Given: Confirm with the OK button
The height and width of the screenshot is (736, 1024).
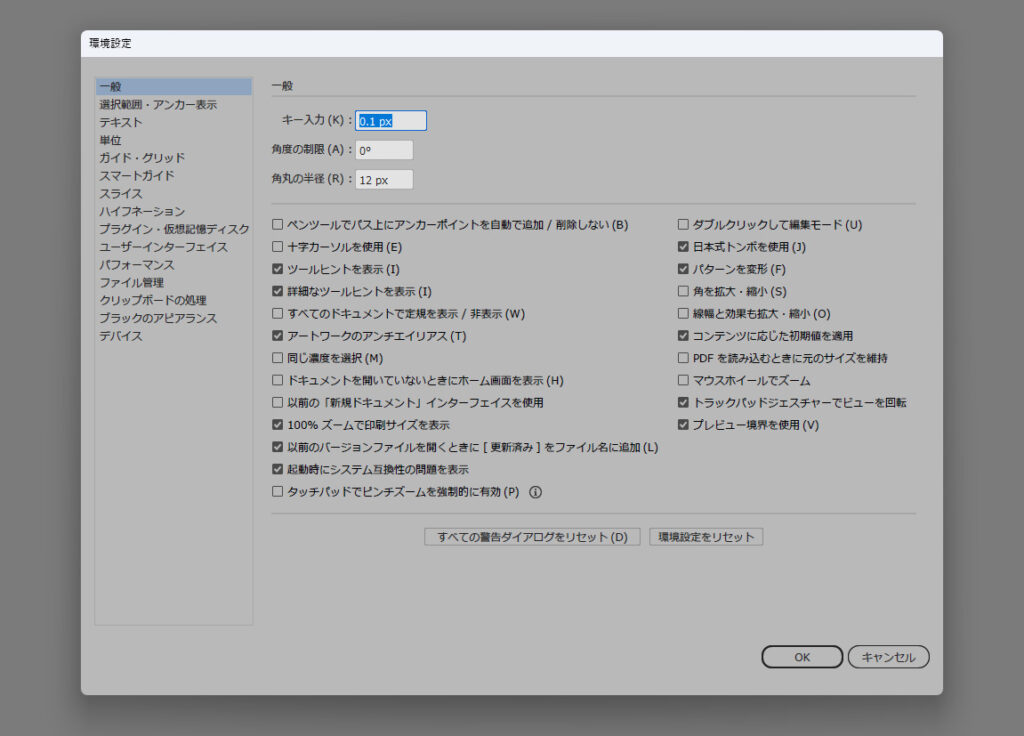Looking at the screenshot, I should [802, 657].
